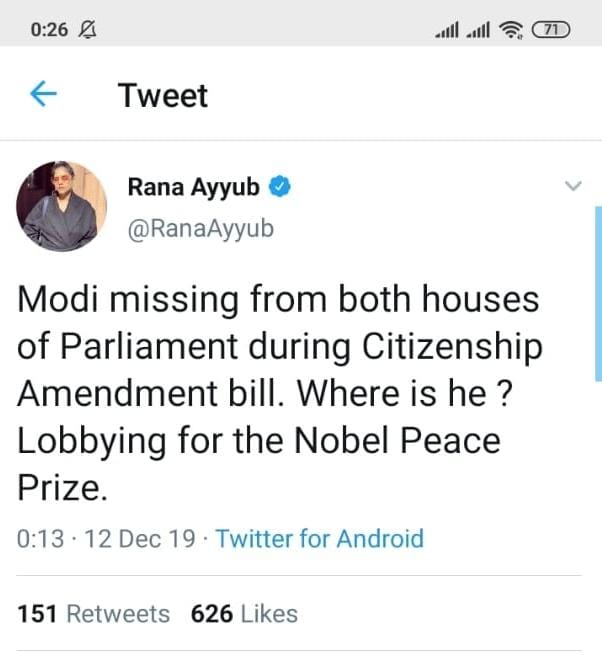Tap the battery indicator in status bar
This screenshot has width=602, height=660.
(x=551, y=30)
